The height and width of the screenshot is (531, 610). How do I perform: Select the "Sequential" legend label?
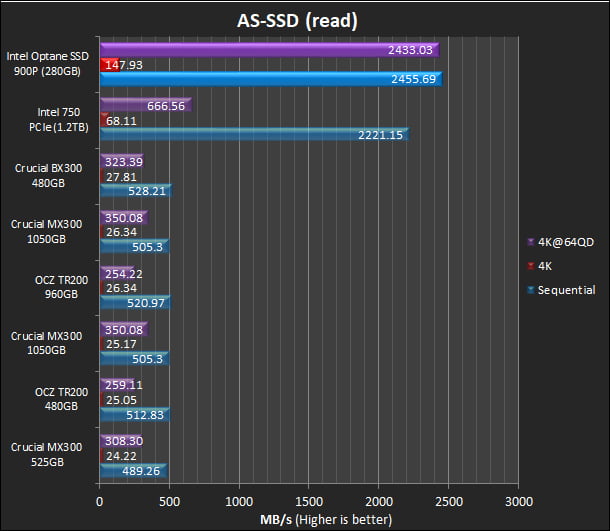[566, 290]
